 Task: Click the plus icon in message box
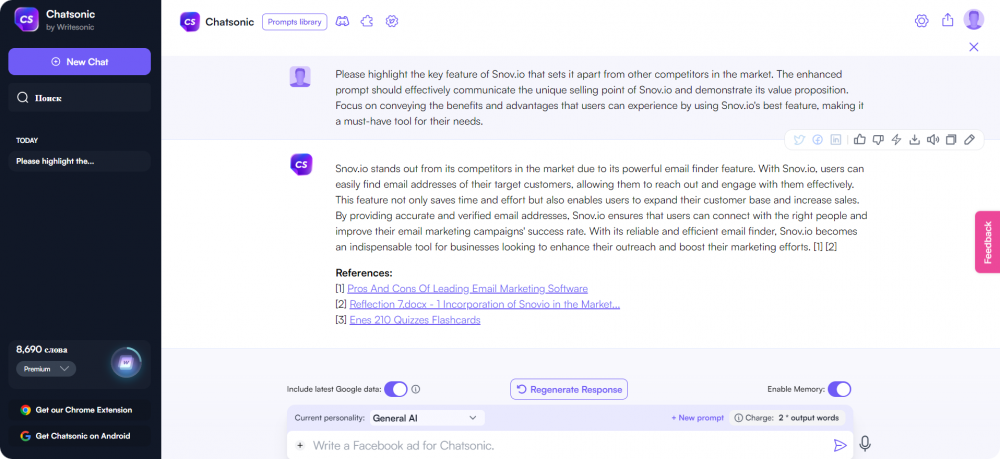300,446
